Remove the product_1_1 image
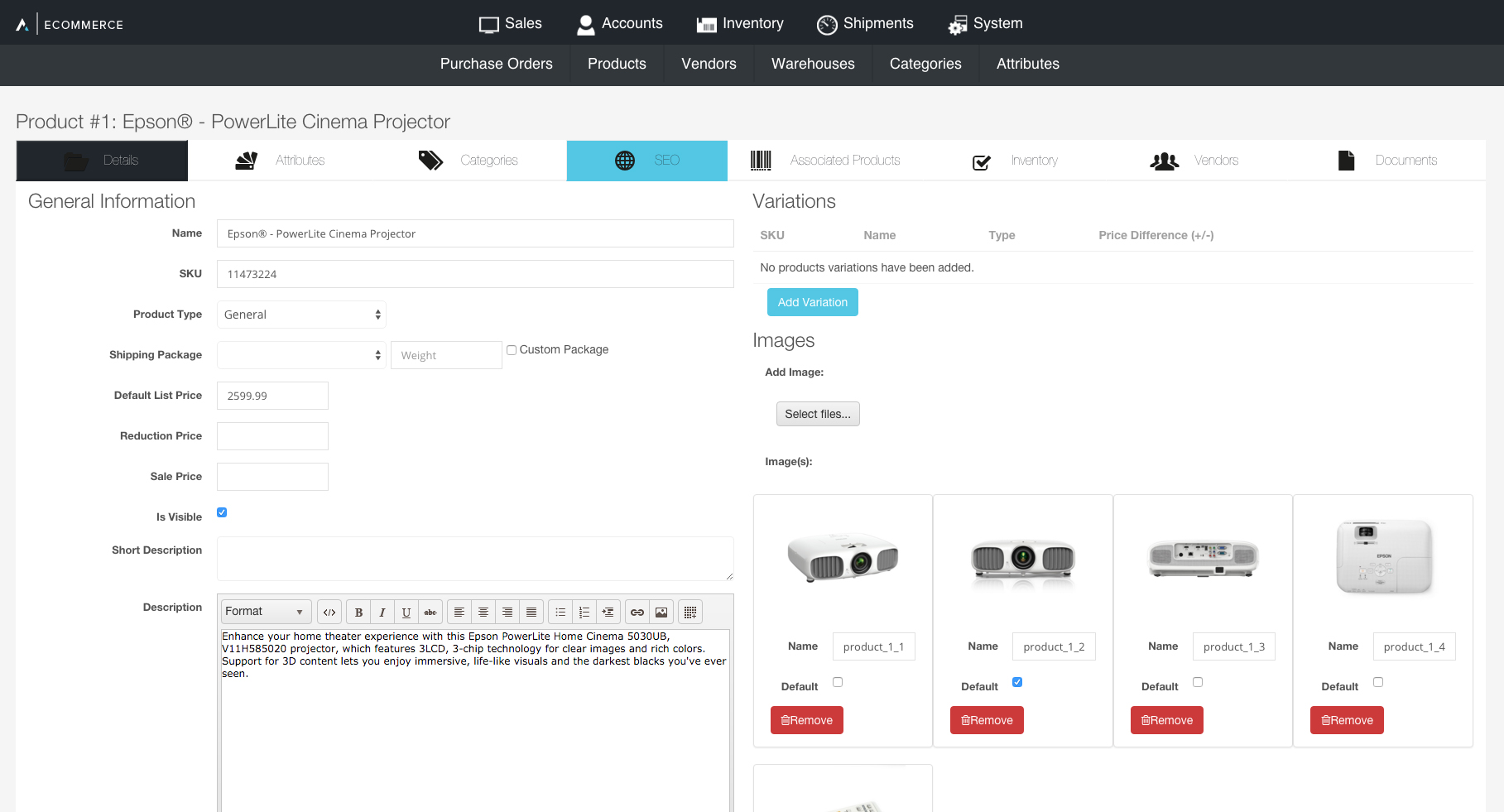This screenshot has height=812, width=1504. (807, 720)
